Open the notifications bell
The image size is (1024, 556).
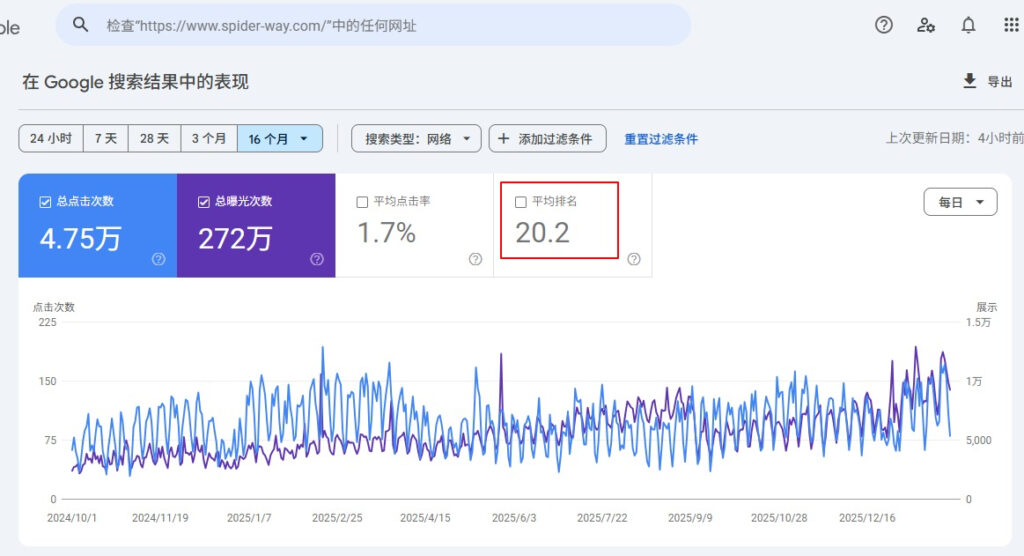click(968, 25)
